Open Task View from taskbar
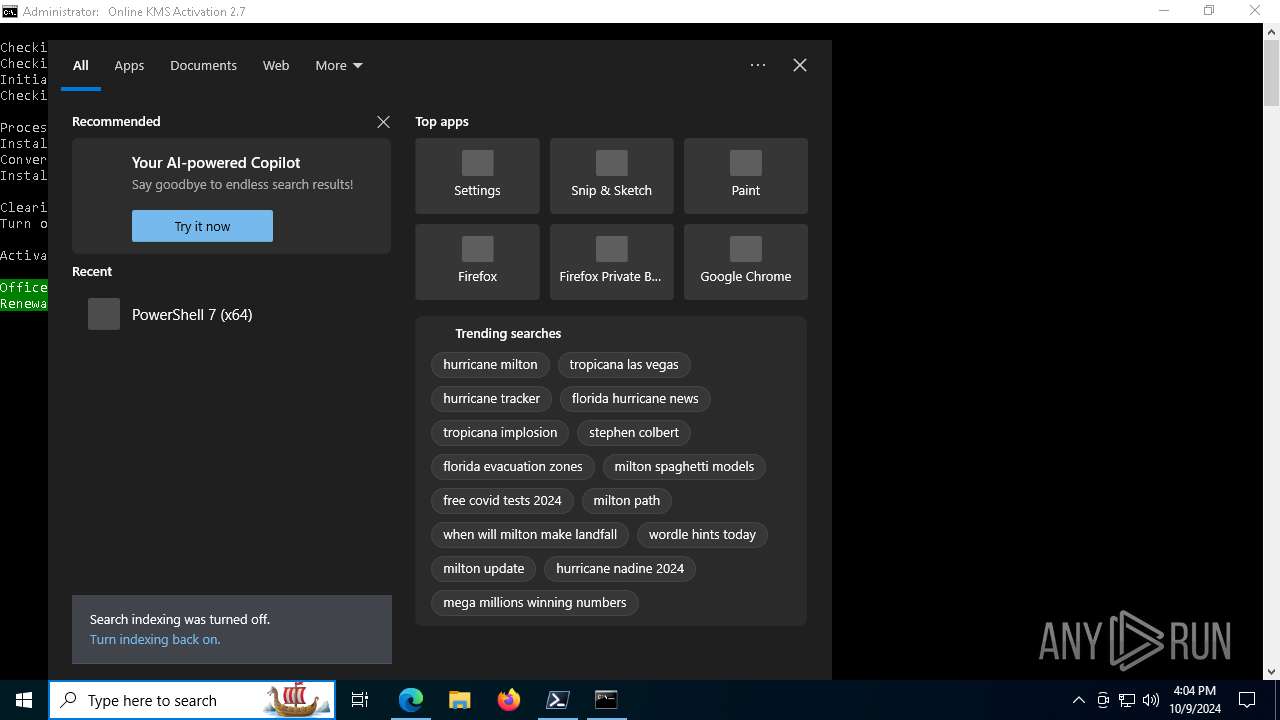The height and width of the screenshot is (720, 1280). (360, 700)
